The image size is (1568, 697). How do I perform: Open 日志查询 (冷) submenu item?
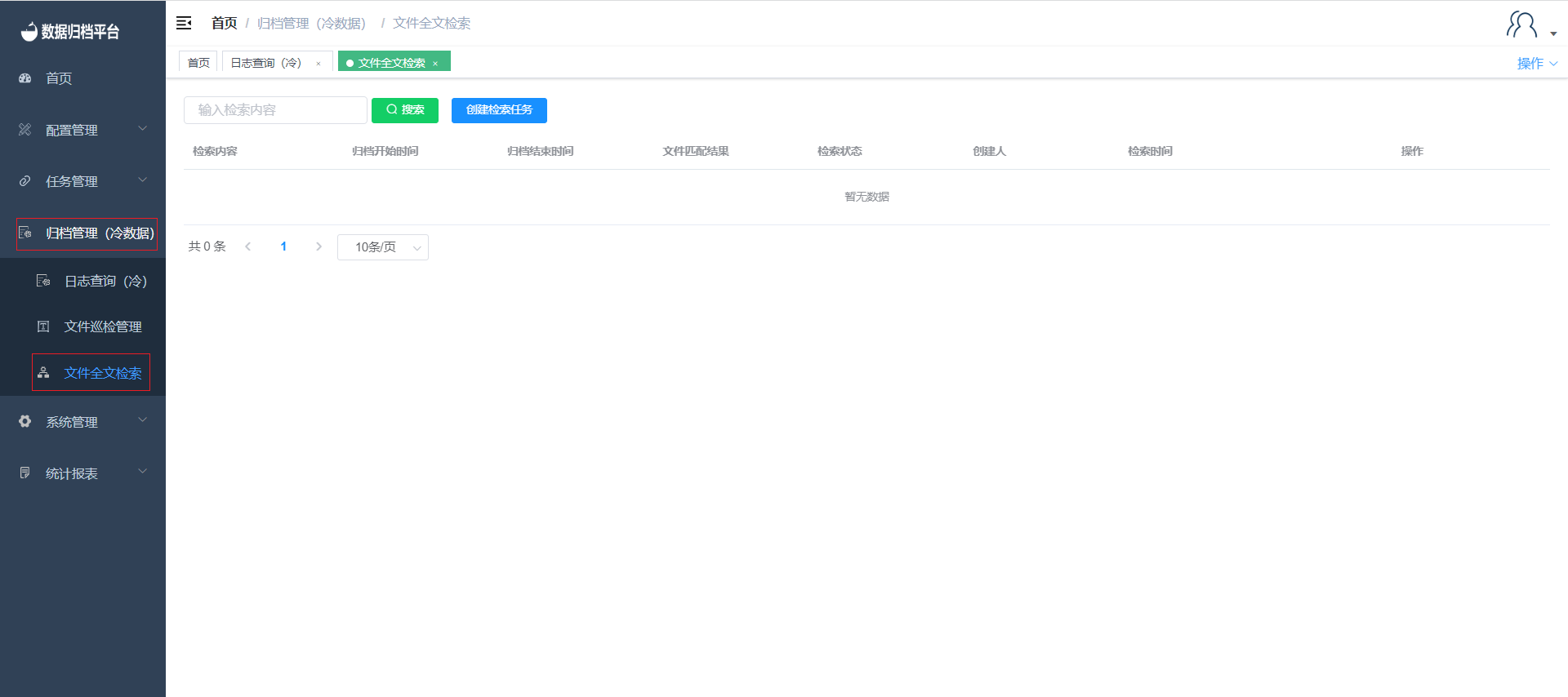coord(82,281)
